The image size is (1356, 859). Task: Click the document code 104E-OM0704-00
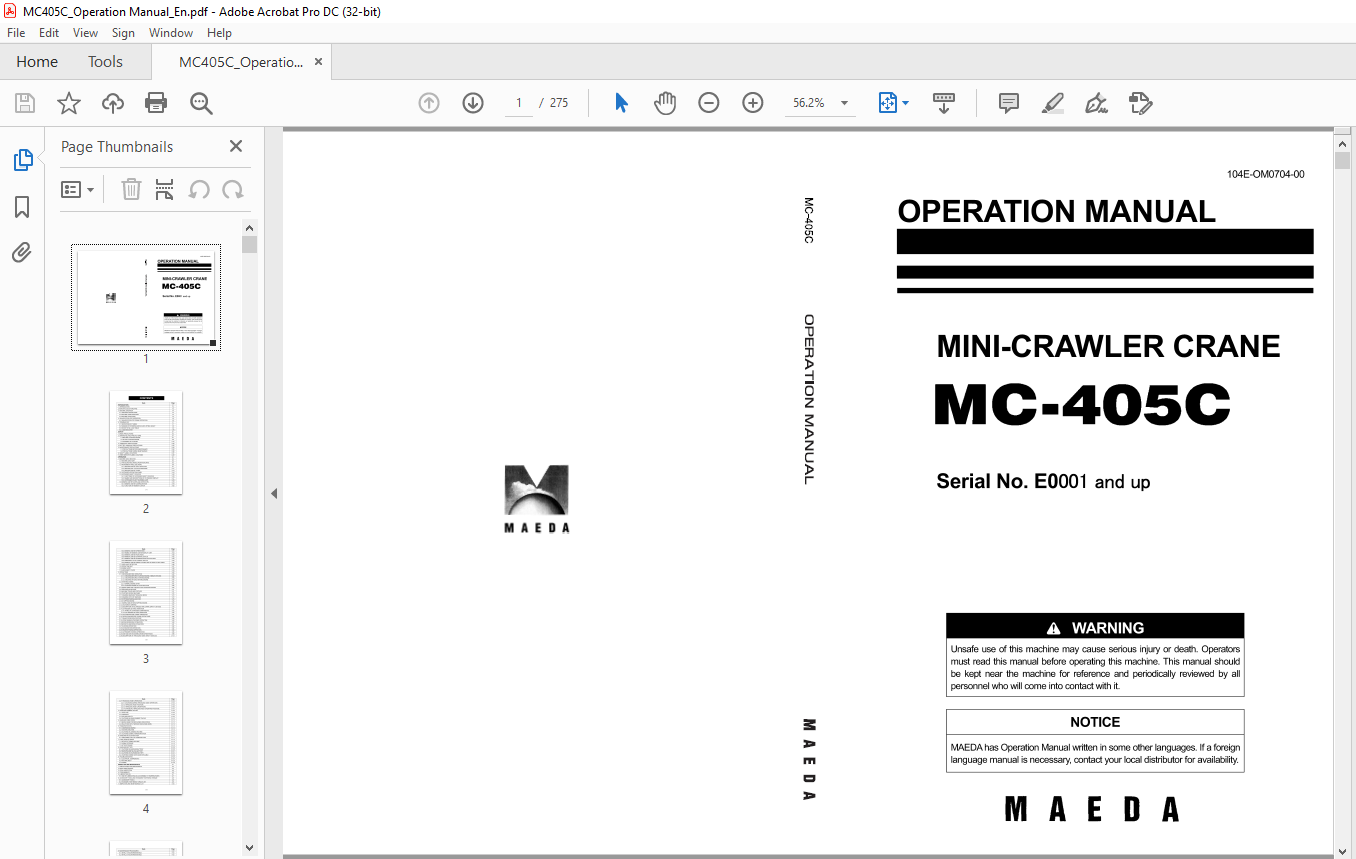1265,174
